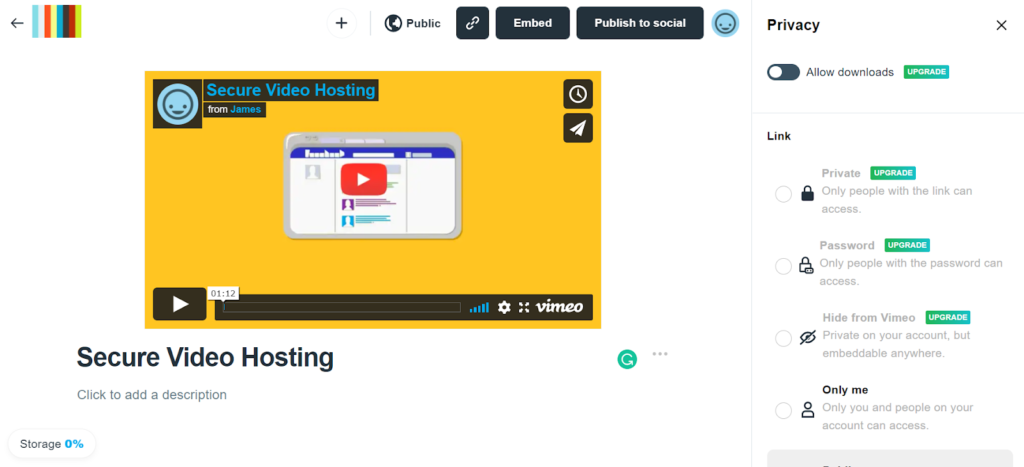Select the Private link radio button

coord(784,194)
